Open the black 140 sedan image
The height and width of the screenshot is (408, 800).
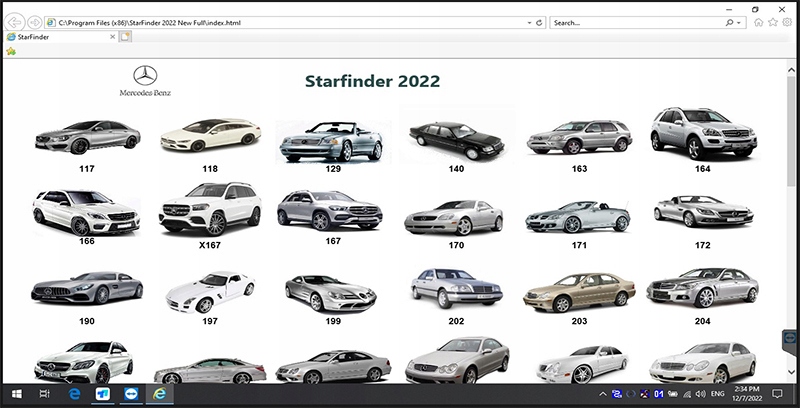456,140
